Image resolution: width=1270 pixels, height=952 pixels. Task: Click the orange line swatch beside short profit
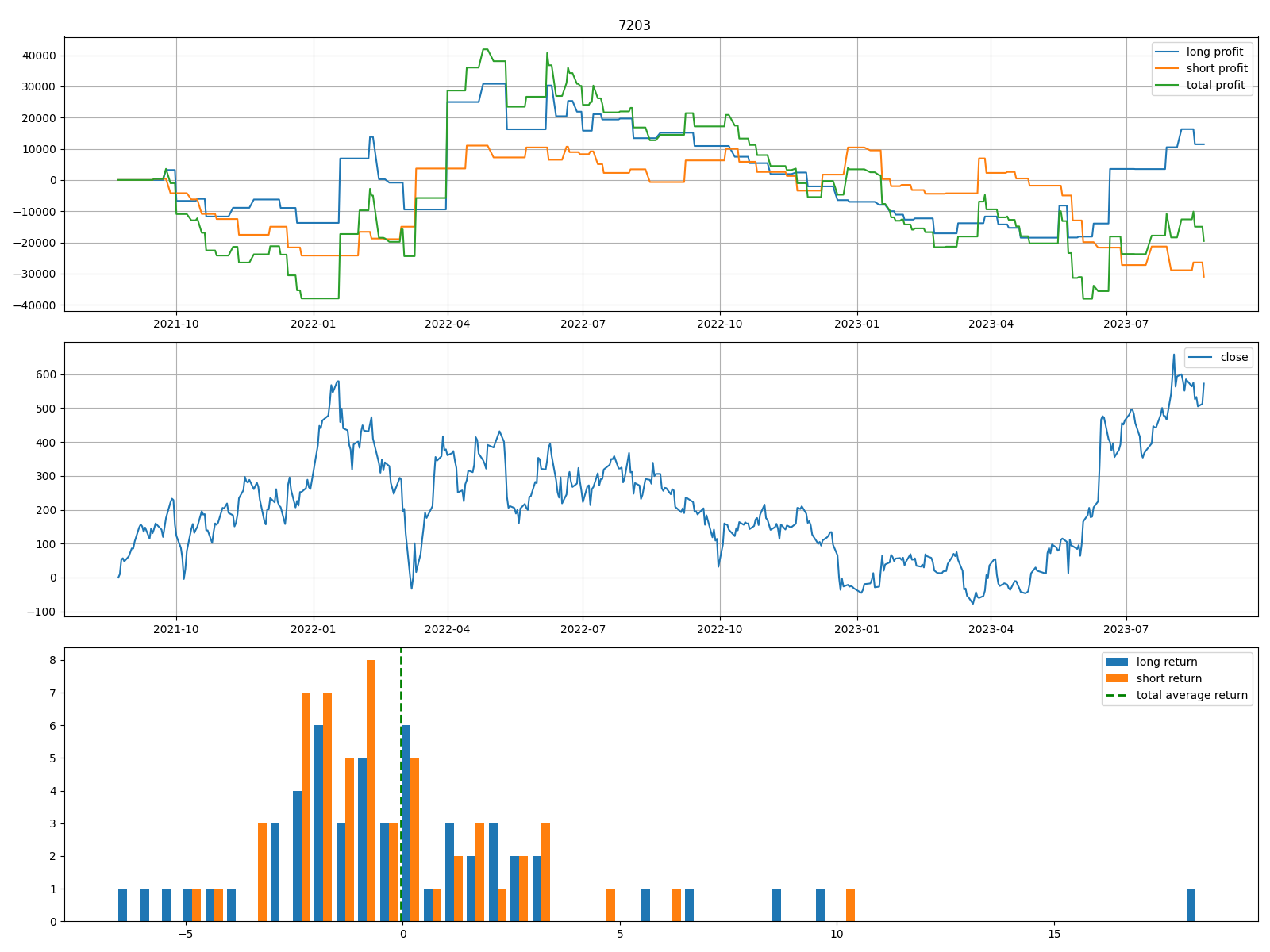coord(1167,69)
